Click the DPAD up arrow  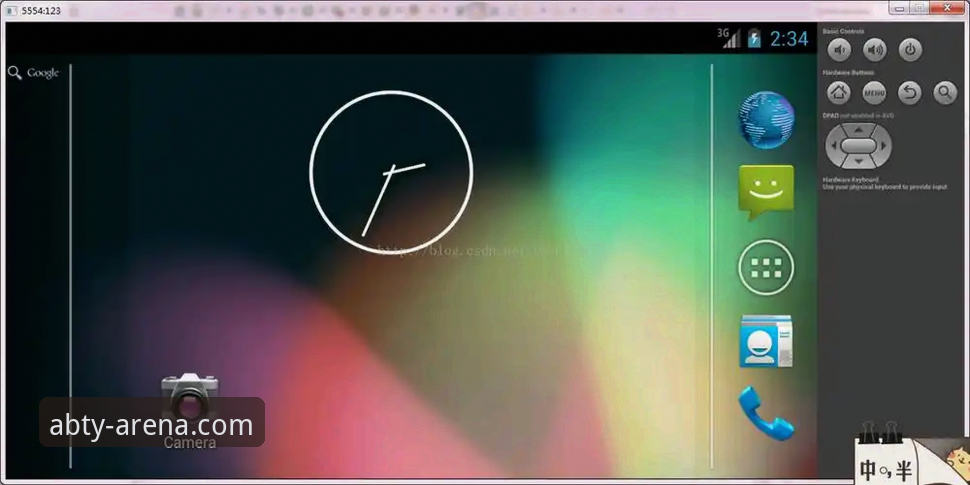[x=859, y=129]
